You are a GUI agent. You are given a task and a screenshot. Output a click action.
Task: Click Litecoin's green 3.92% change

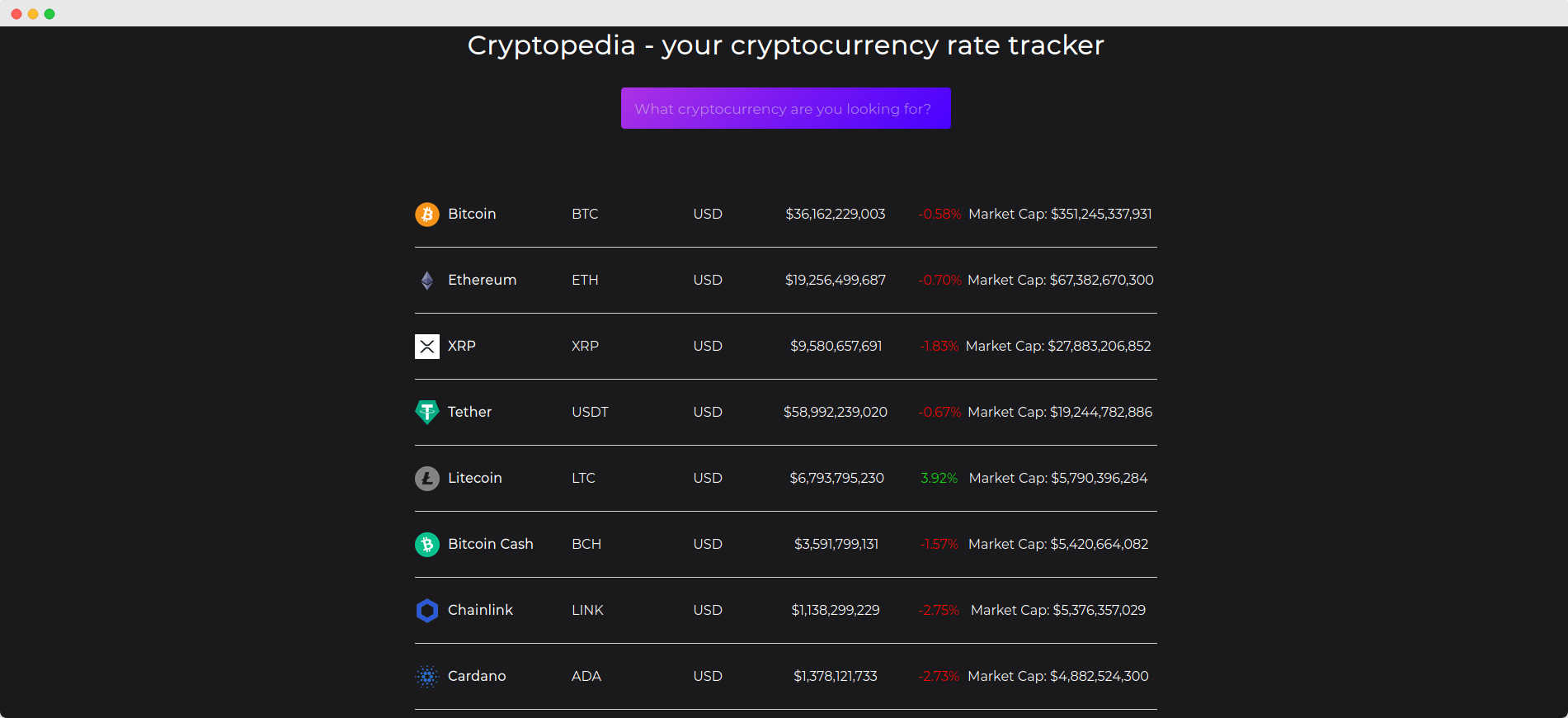[x=939, y=478]
